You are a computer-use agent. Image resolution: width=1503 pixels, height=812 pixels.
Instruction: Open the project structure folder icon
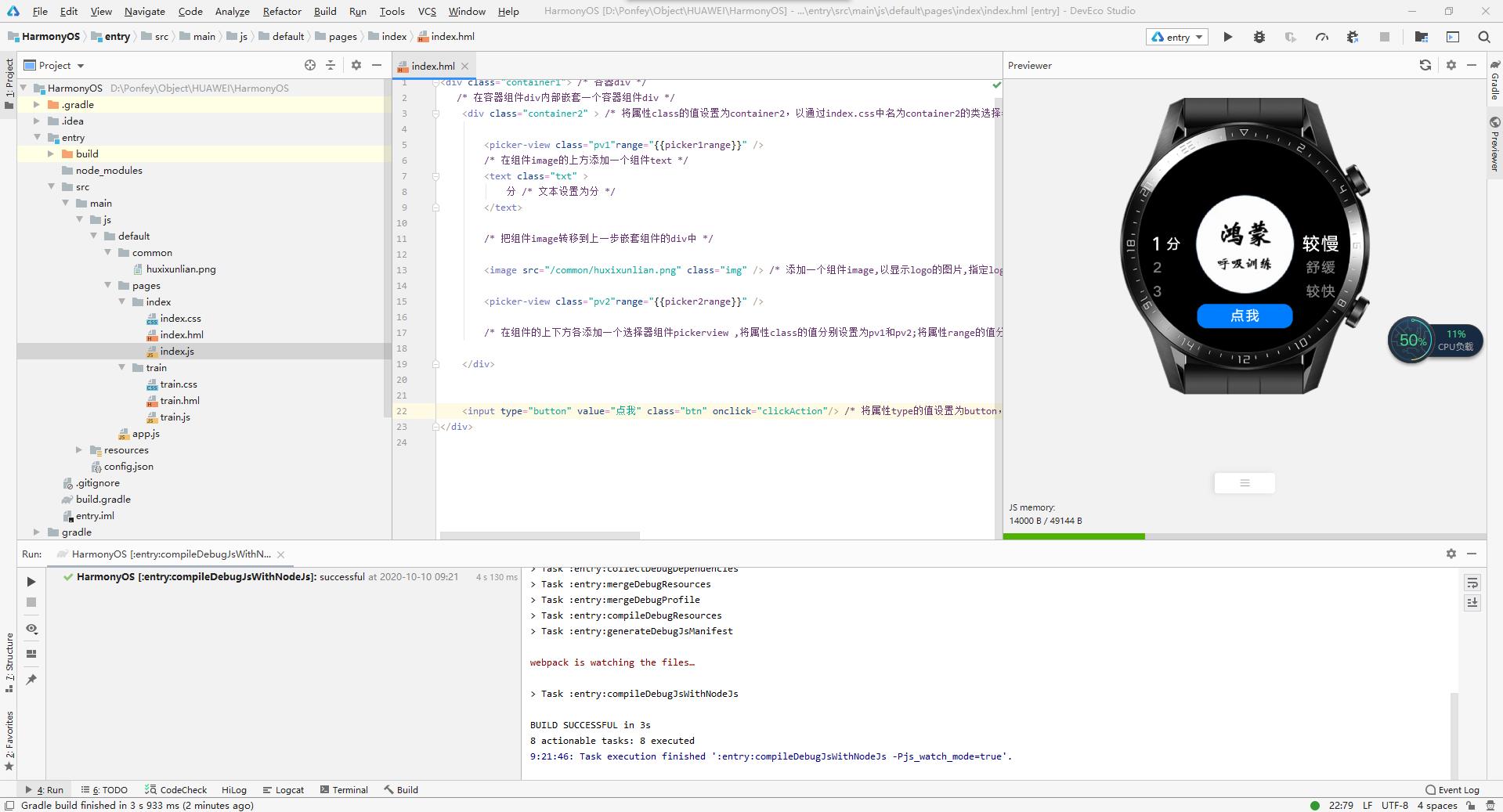(x=1421, y=37)
